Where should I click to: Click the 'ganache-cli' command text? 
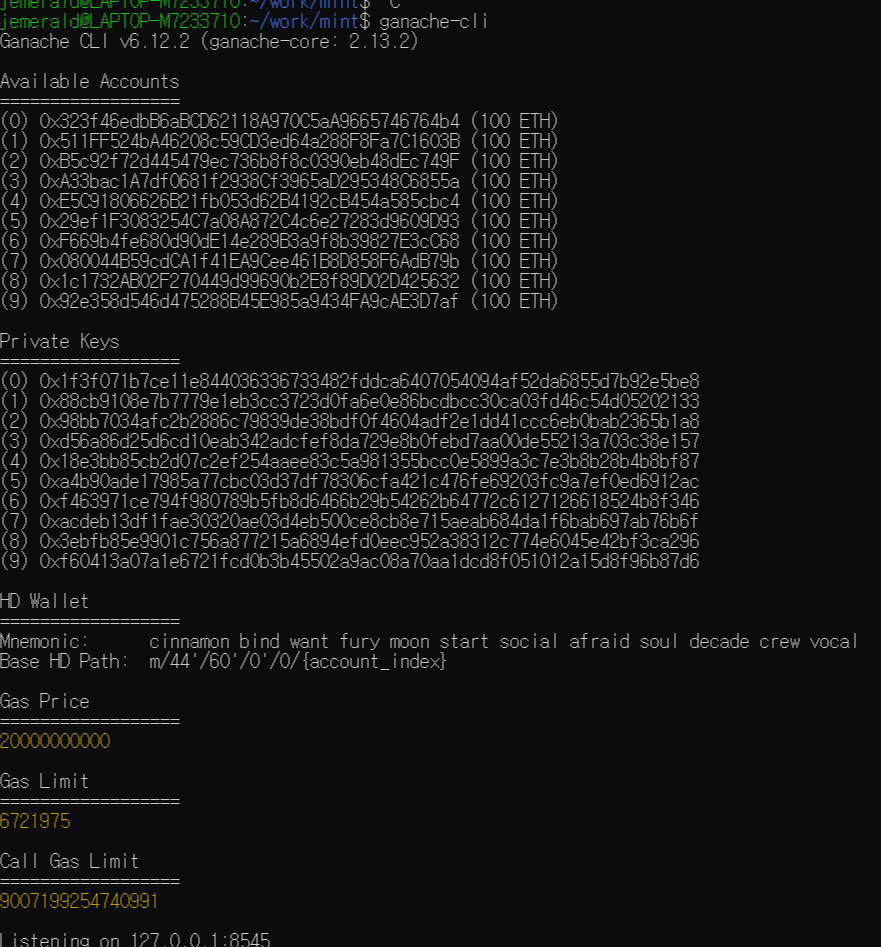click(x=433, y=22)
